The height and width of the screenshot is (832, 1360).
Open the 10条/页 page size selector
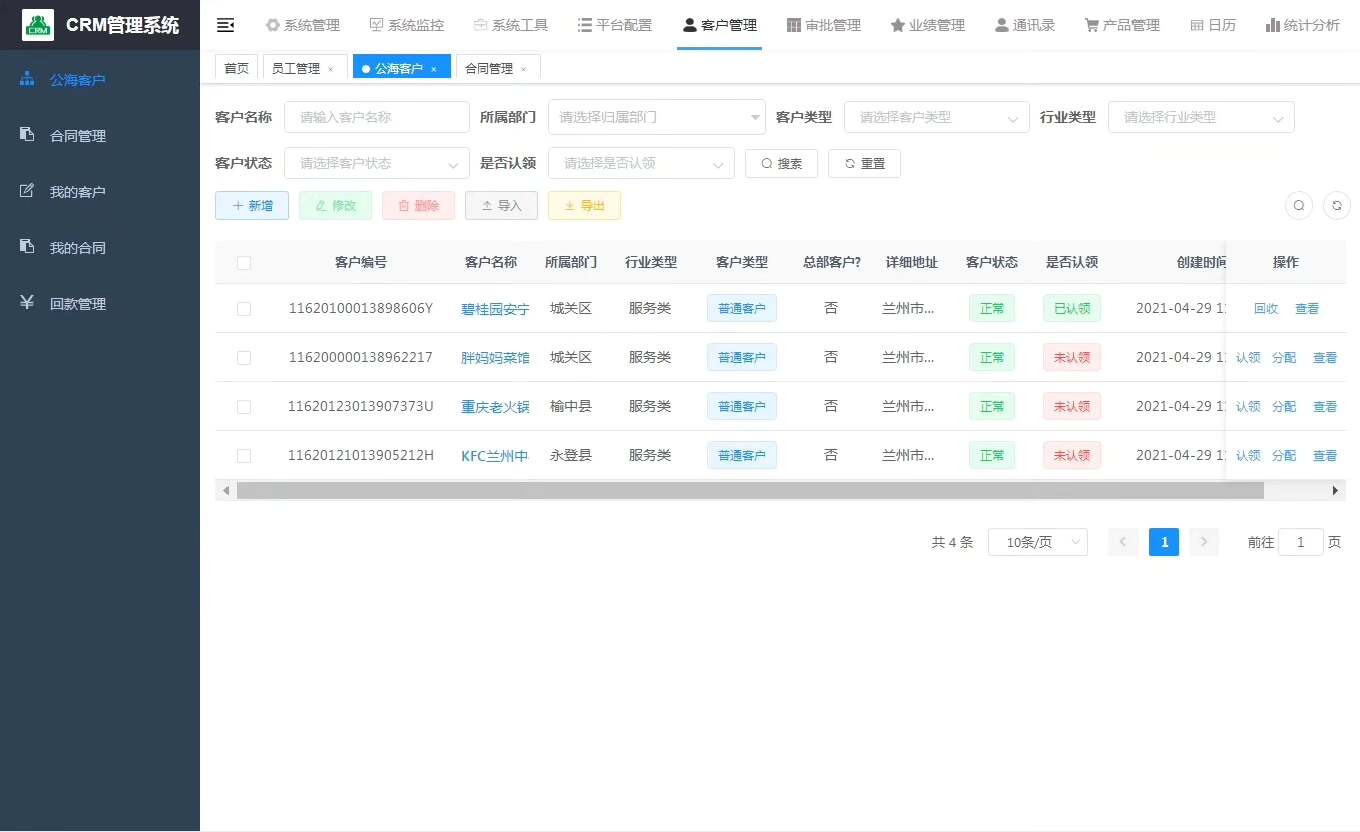pos(1037,542)
